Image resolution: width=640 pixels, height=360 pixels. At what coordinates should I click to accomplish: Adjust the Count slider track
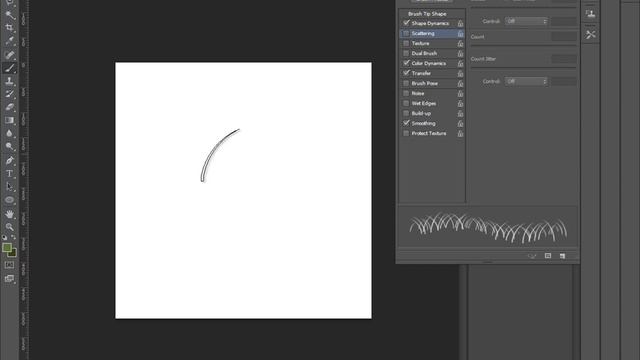[523, 44]
